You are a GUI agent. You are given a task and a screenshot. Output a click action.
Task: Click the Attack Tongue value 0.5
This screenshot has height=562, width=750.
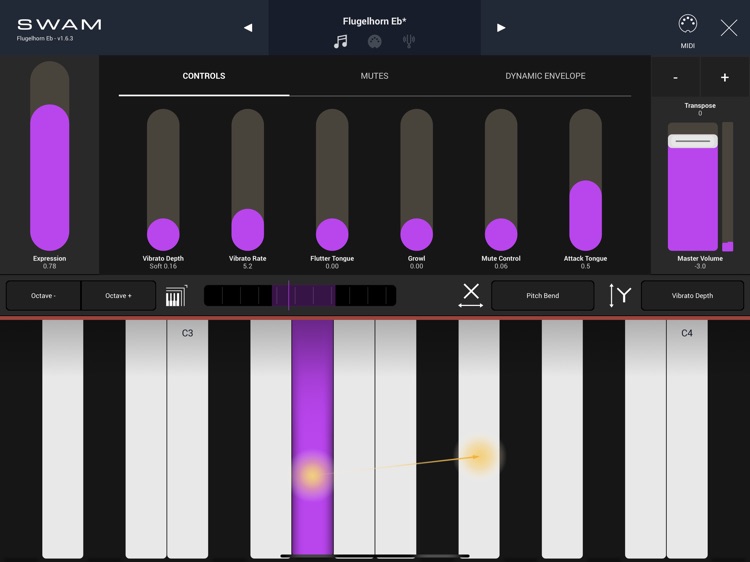tap(585, 266)
